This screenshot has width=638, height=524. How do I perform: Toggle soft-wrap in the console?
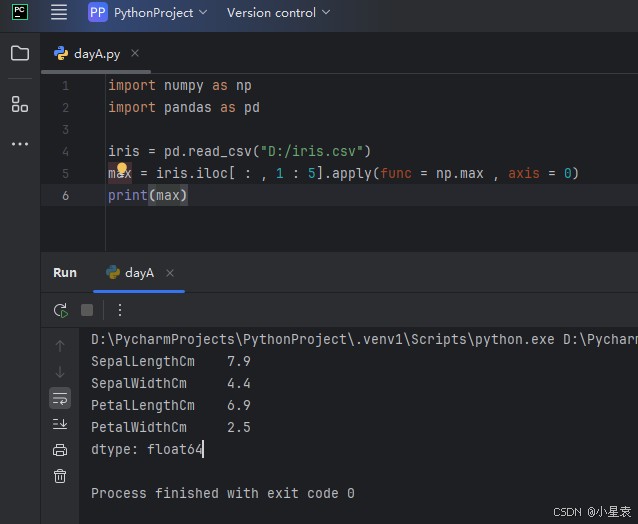point(60,398)
